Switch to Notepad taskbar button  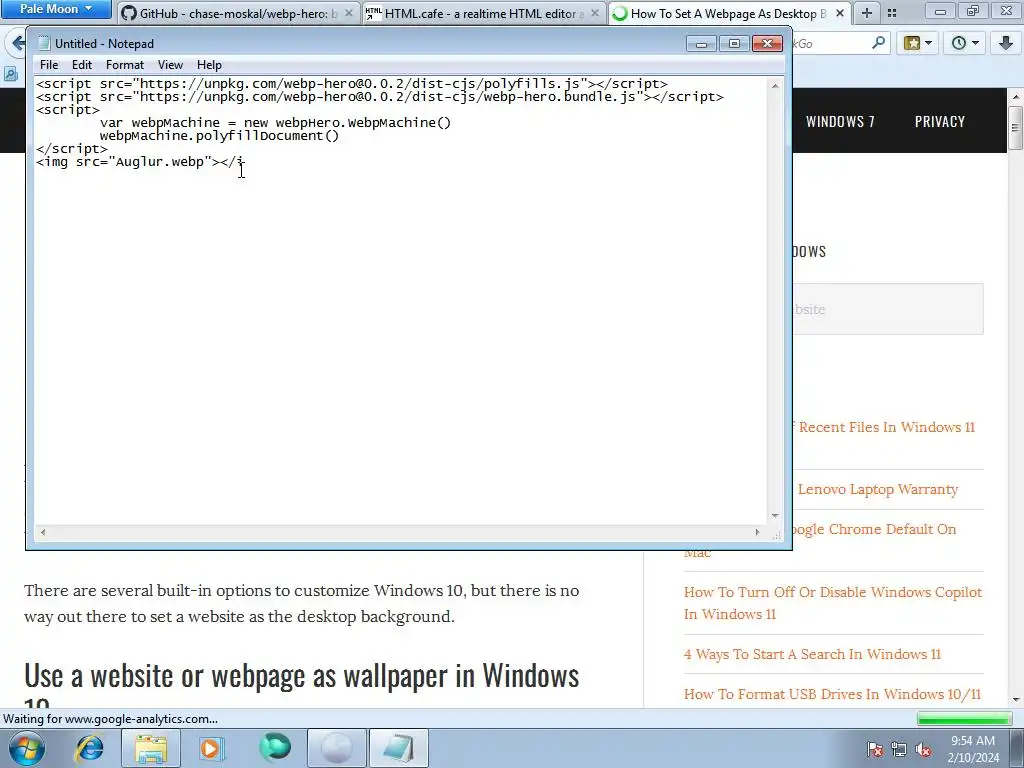point(399,748)
